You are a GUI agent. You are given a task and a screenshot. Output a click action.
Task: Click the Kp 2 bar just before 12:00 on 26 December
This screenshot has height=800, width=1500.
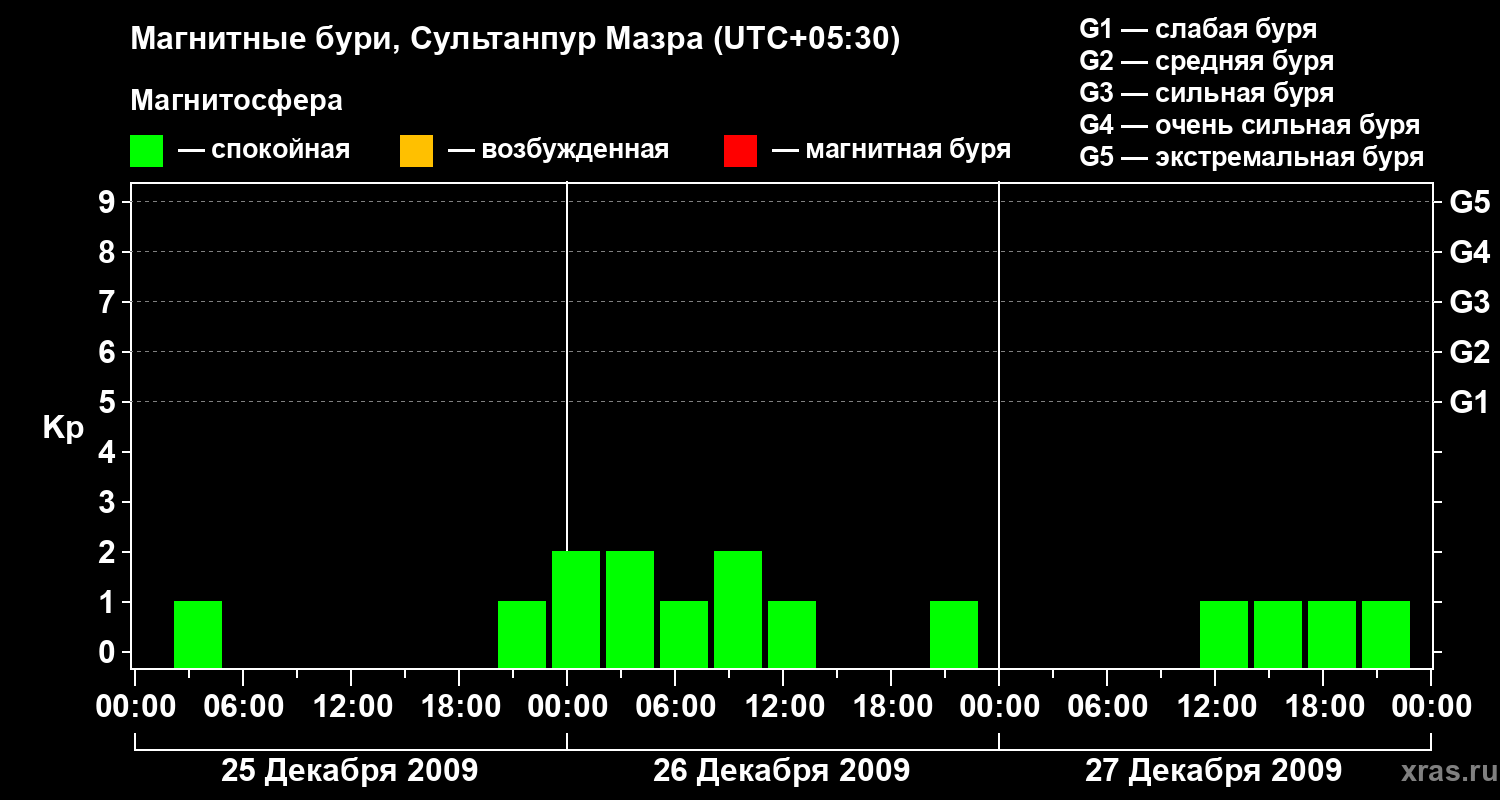pos(738,609)
